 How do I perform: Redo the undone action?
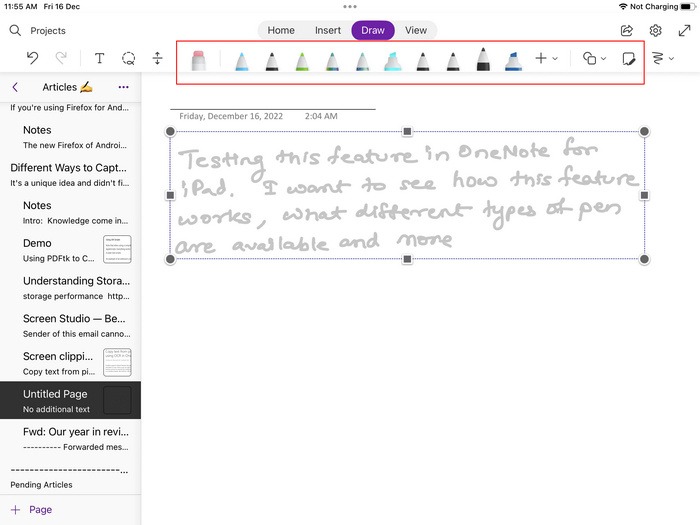pyautogui.click(x=61, y=58)
